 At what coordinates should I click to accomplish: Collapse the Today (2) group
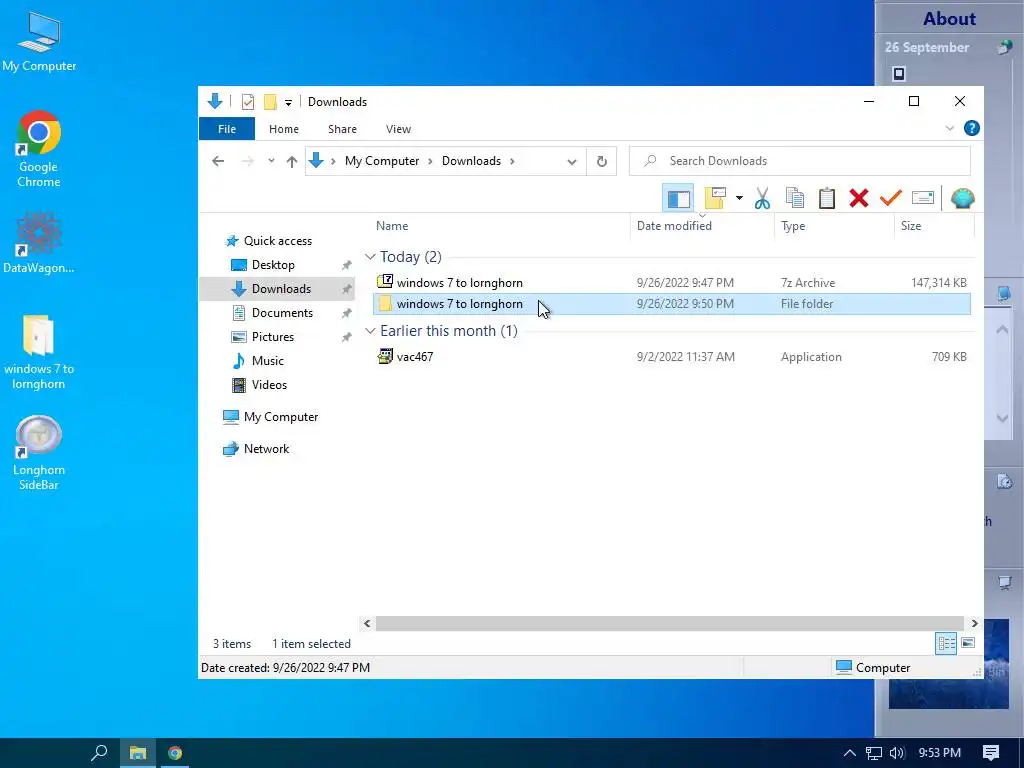pos(370,257)
